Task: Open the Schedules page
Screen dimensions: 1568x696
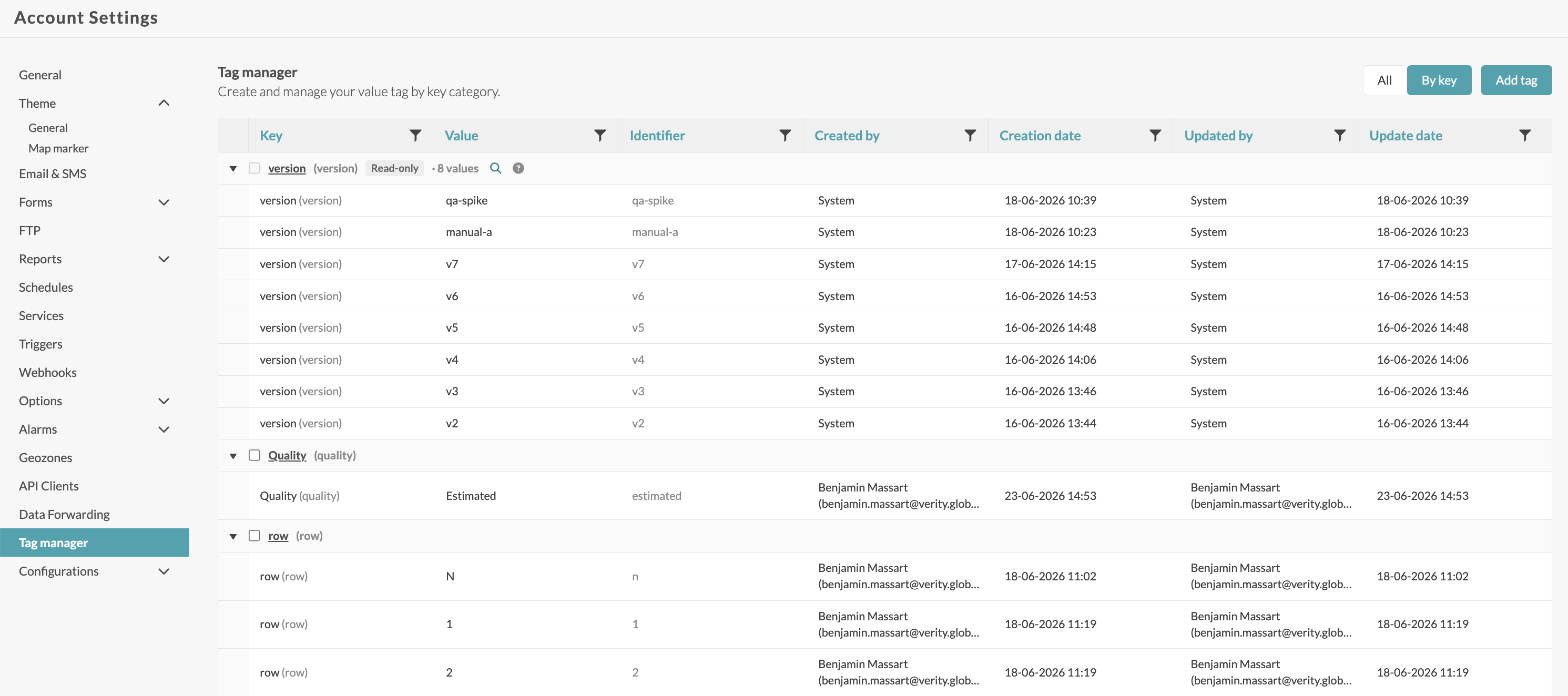Action: (46, 287)
